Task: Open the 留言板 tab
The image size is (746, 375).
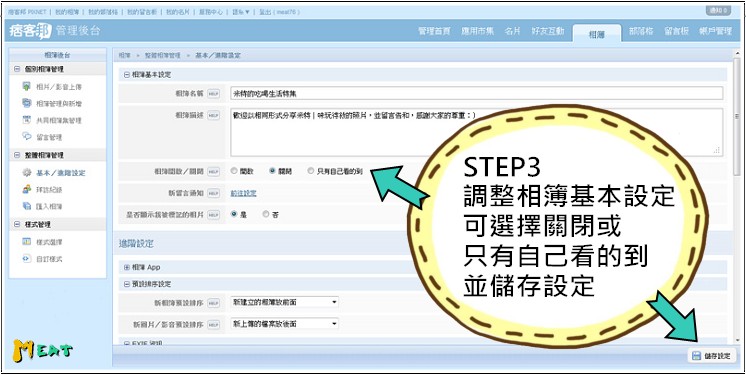Action: pyautogui.click(x=677, y=31)
